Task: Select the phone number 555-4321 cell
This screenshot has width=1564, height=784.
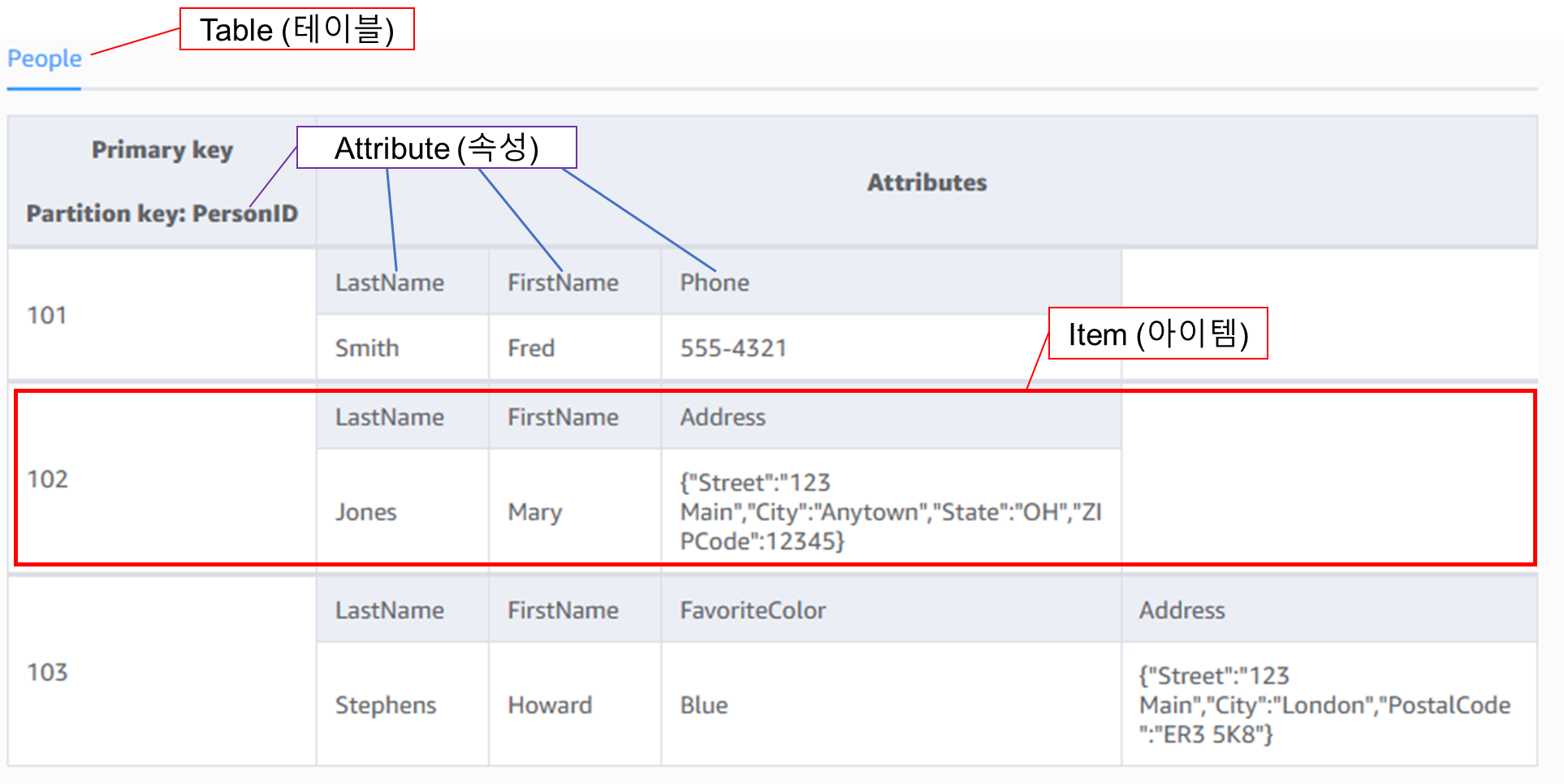Action: 732,347
